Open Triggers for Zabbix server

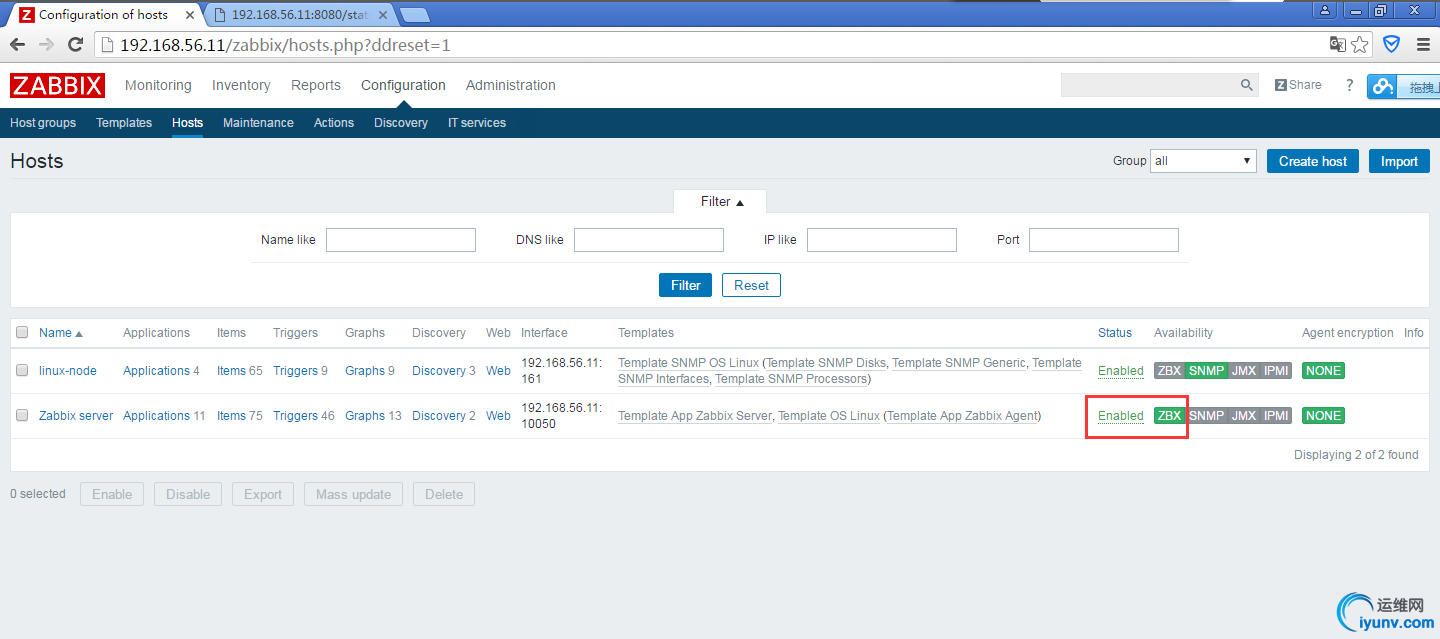click(295, 416)
